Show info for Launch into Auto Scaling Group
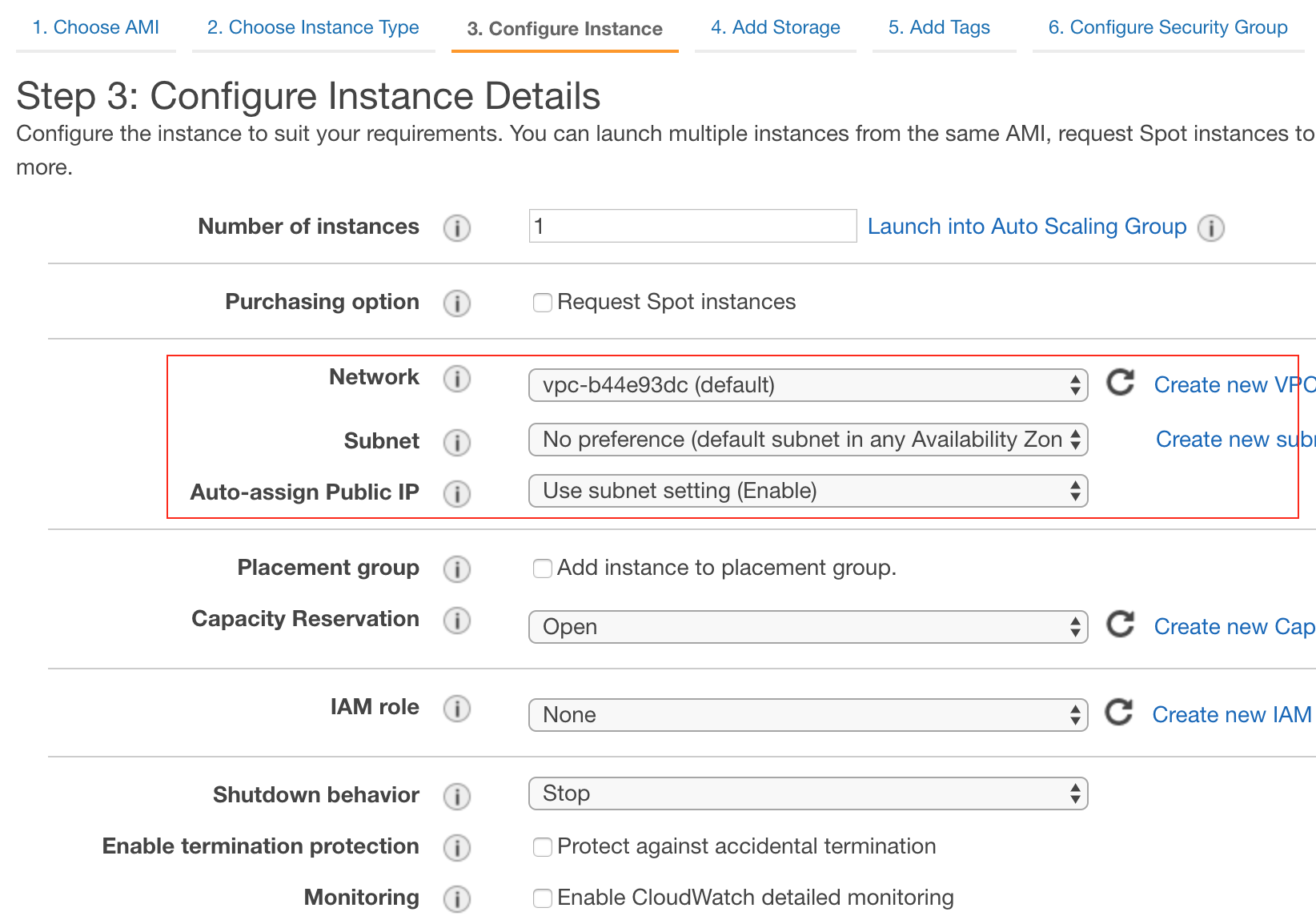The height and width of the screenshot is (916, 1316). pyautogui.click(x=1211, y=228)
